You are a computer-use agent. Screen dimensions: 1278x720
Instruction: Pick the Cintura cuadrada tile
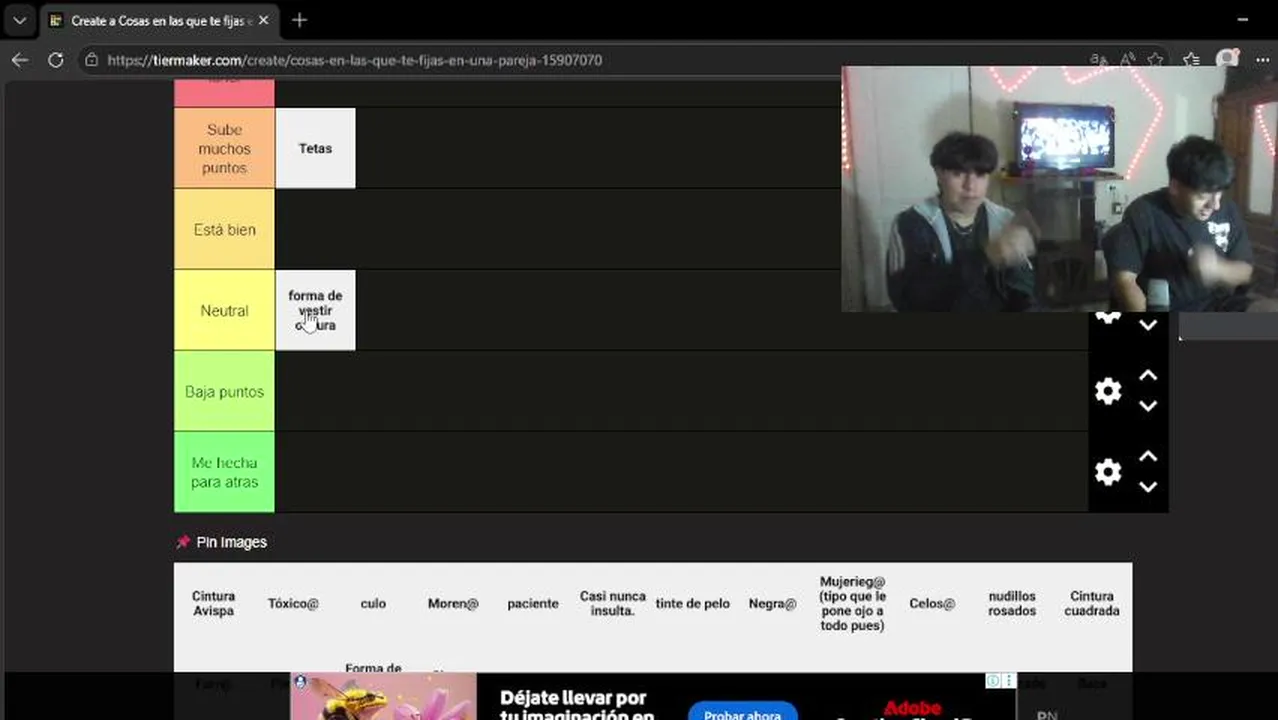[x=1092, y=603]
